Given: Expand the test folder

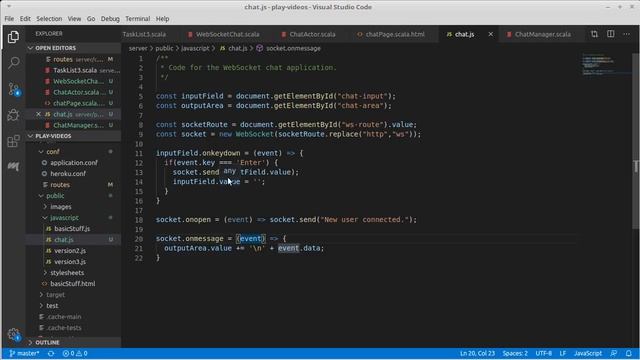Looking at the screenshot, I should [x=73, y=306].
